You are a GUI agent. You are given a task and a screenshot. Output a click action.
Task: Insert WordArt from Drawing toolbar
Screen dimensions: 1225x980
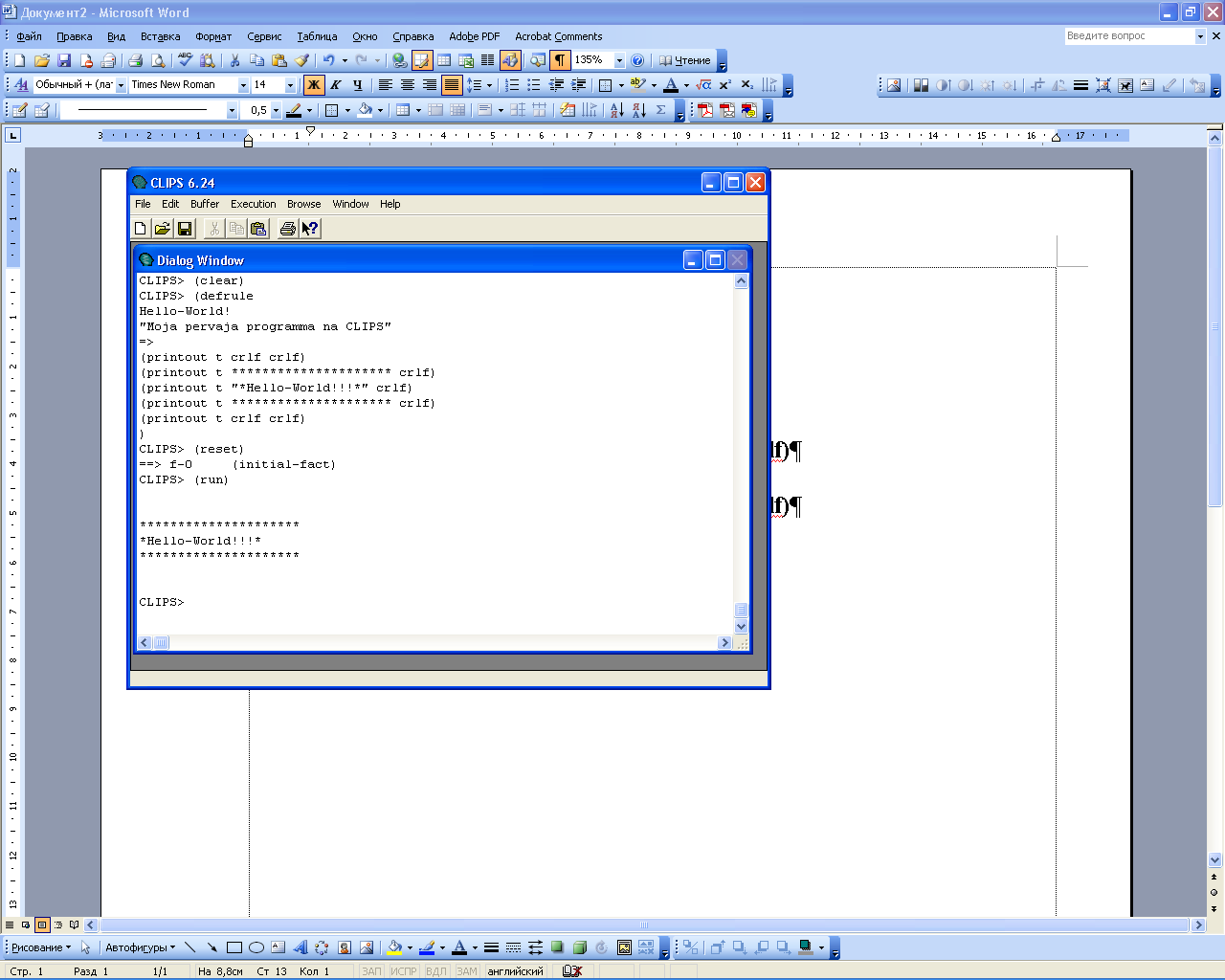coord(301,947)
